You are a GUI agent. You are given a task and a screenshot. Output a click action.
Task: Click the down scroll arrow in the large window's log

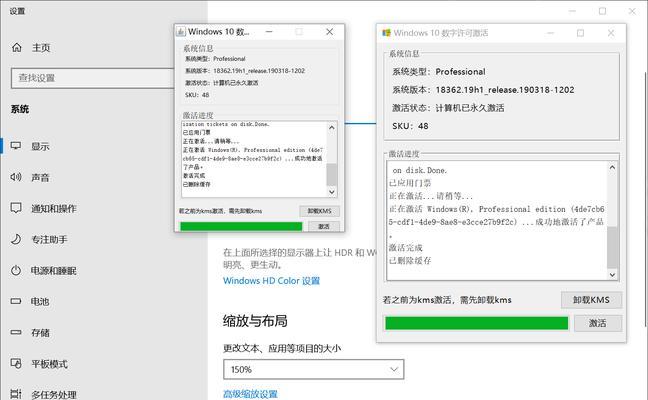[612, 275]
